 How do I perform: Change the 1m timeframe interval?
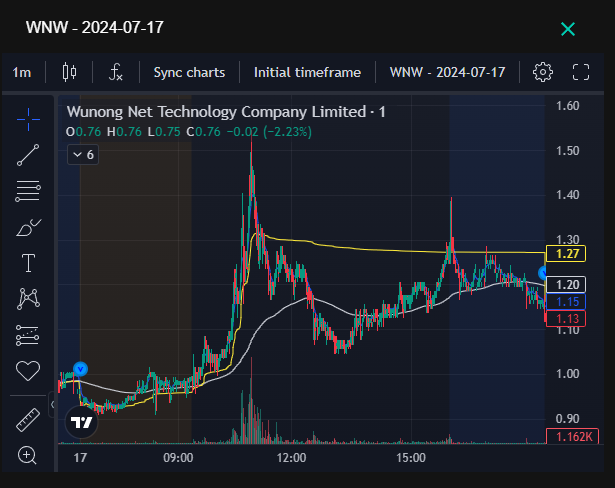coord(22,73)
